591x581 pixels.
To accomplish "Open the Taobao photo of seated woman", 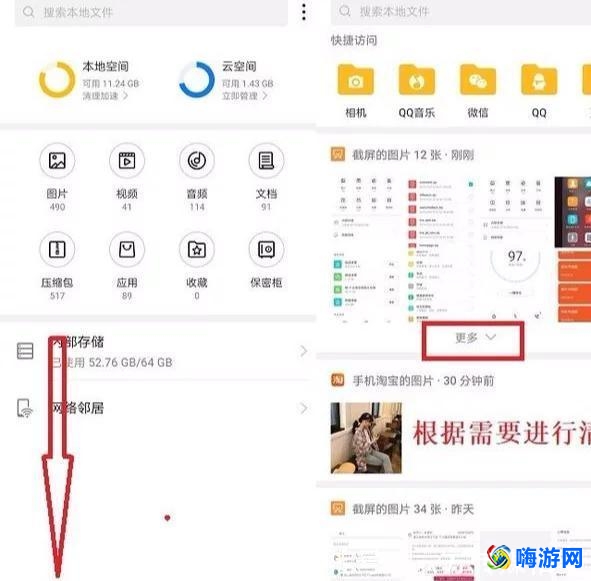I will coord(366,438).
